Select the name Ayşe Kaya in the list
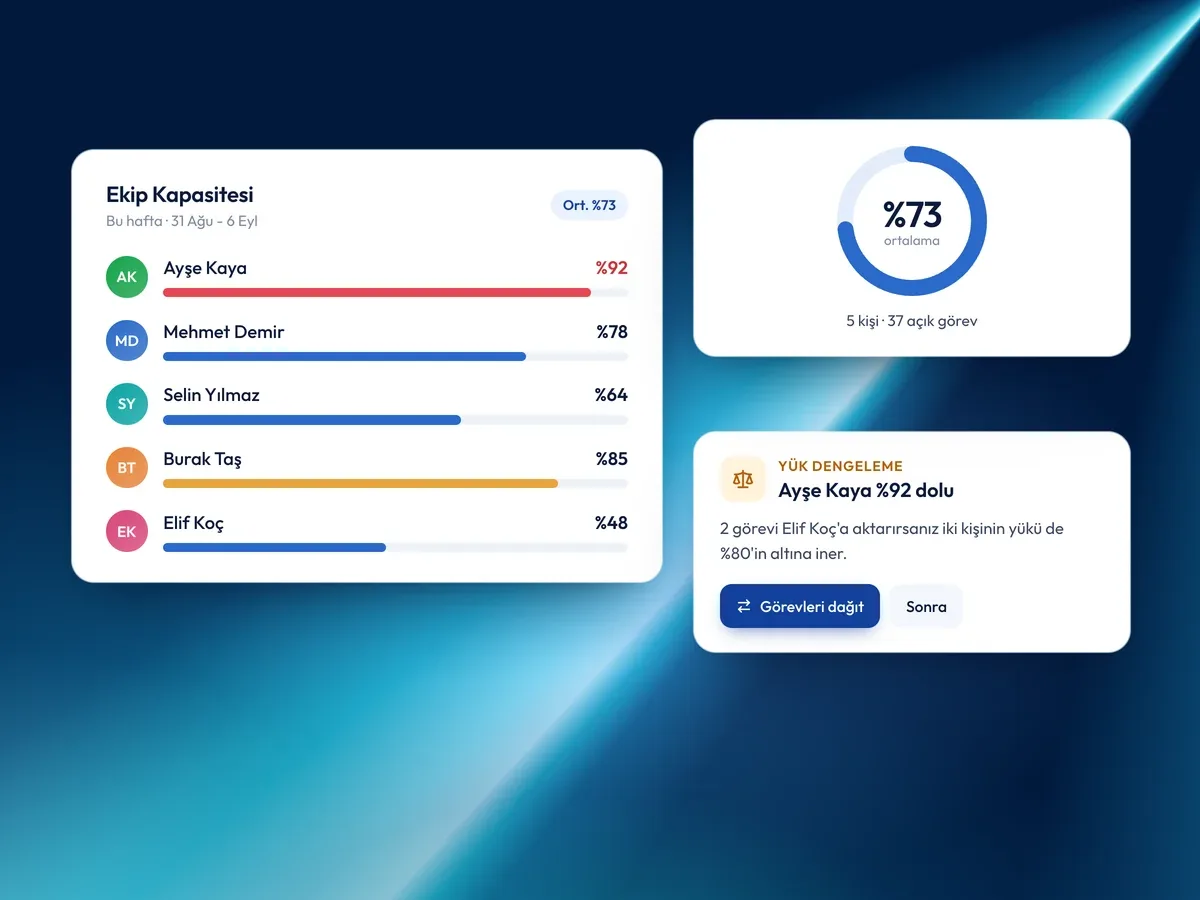This screenshot has height=900, width=1200. (205, 268)
